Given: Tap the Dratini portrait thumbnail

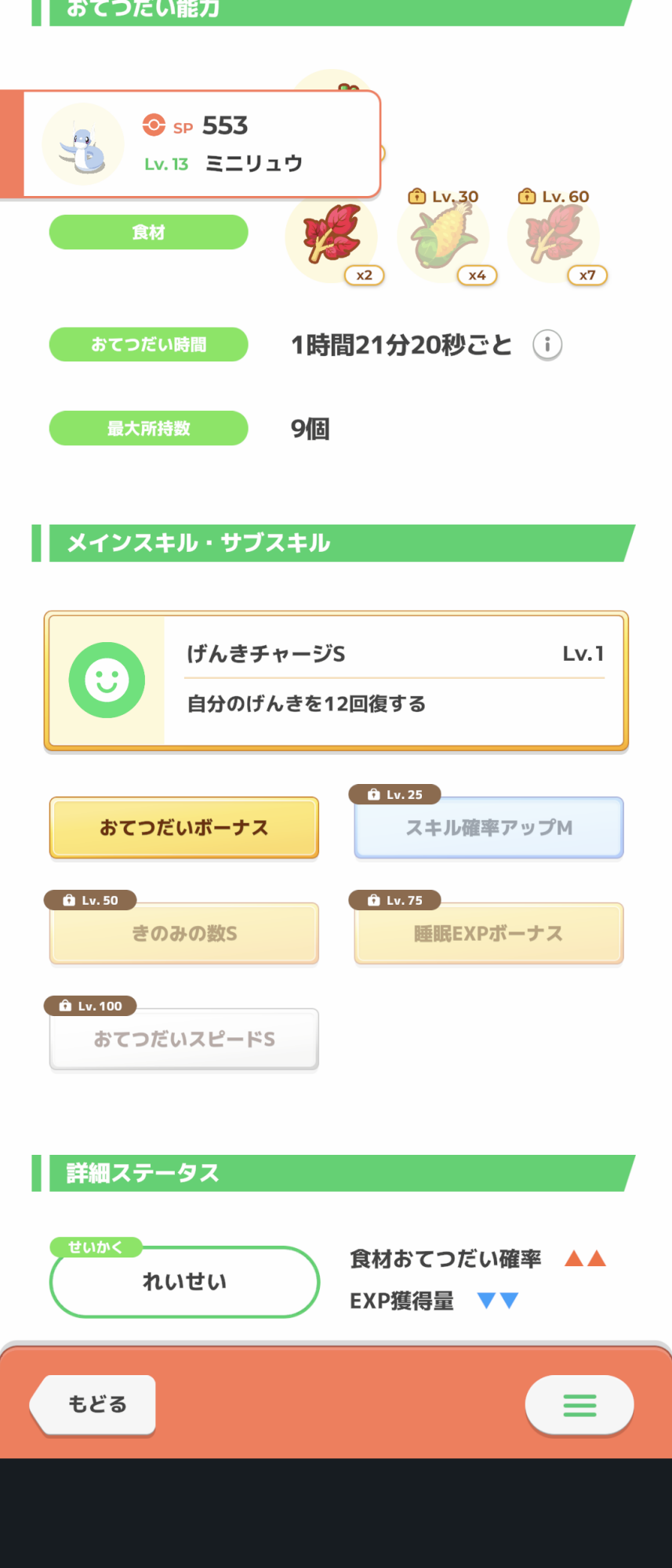Looking at the screenshot, I should (83, 144).
